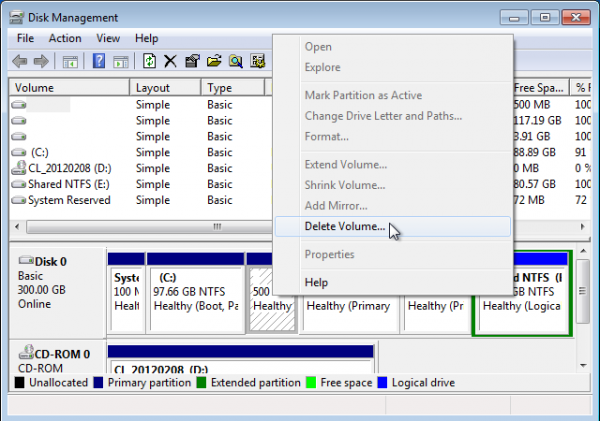Click Add Mirror... context menu entry

click(x=393, y=206)
